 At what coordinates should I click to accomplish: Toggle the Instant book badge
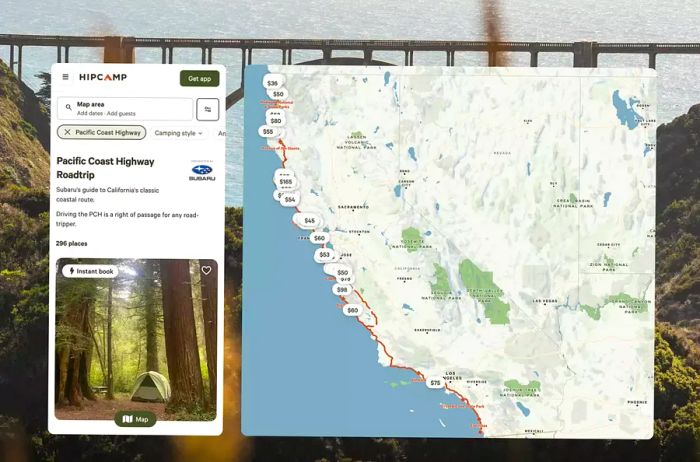(x=91, y=271)
